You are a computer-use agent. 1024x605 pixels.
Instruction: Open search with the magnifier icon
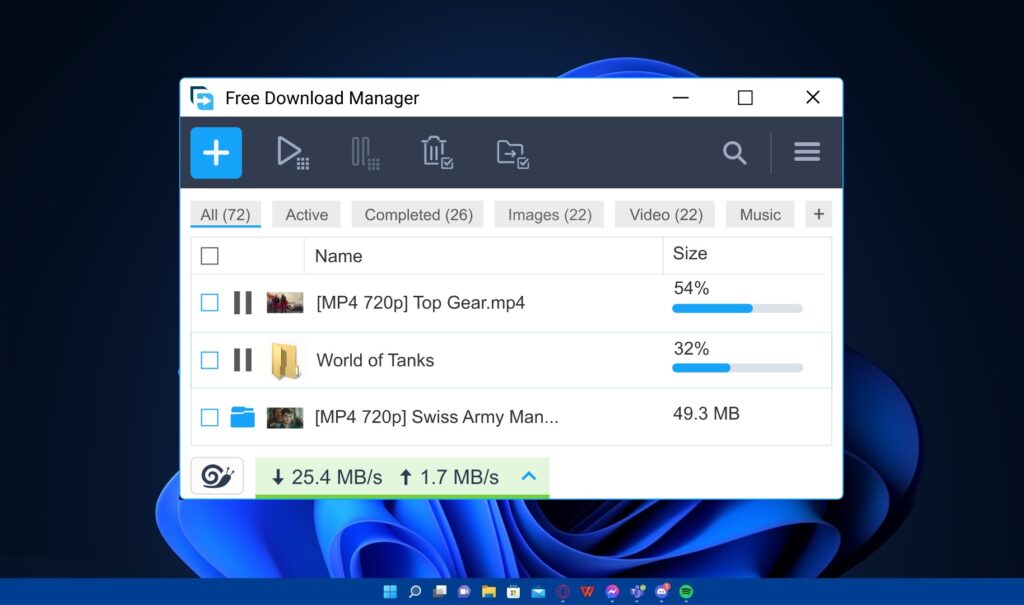pyautogui.click(x=735, y=153)
